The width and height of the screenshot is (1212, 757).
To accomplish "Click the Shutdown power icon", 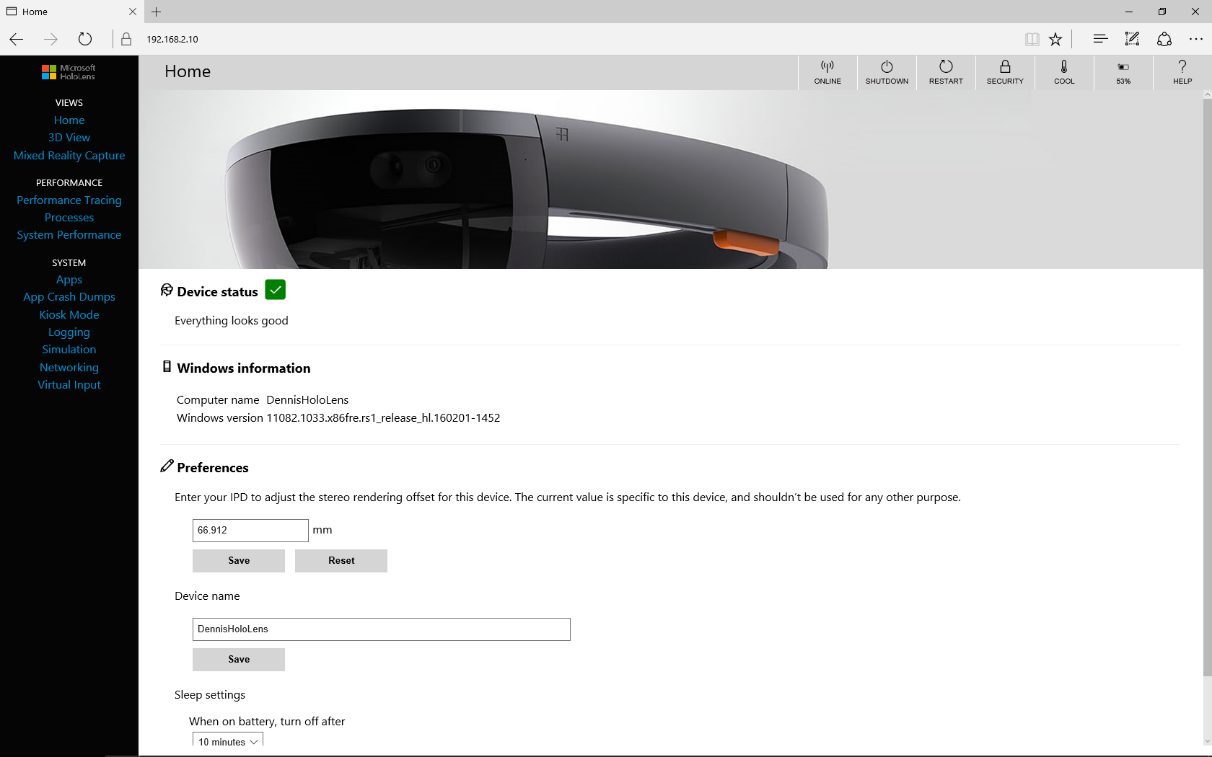I will coord(886,72).
